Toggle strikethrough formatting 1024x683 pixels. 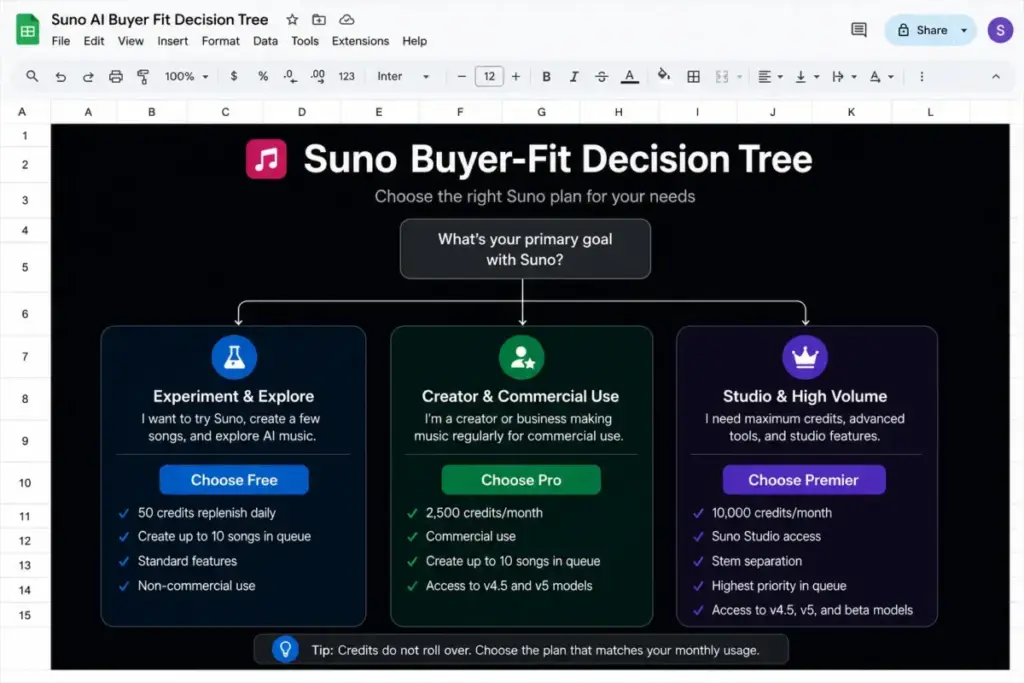pyautogui.click(x=601, y=76)
